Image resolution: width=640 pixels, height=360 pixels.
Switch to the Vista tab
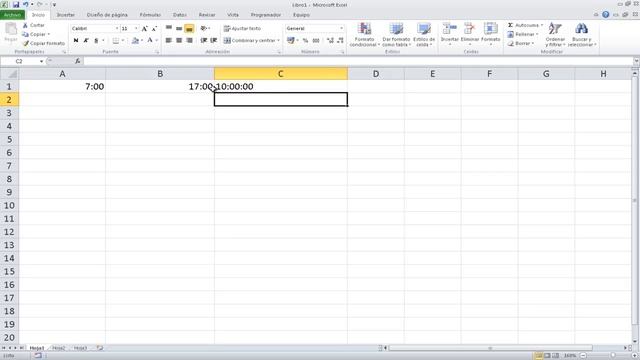tap(233, 15)
